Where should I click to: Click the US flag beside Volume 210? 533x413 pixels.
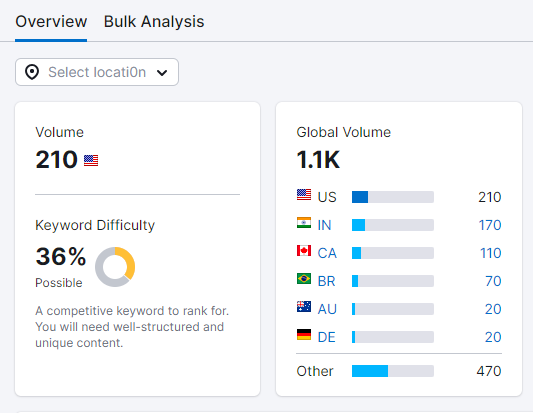[x=91, y=160]
